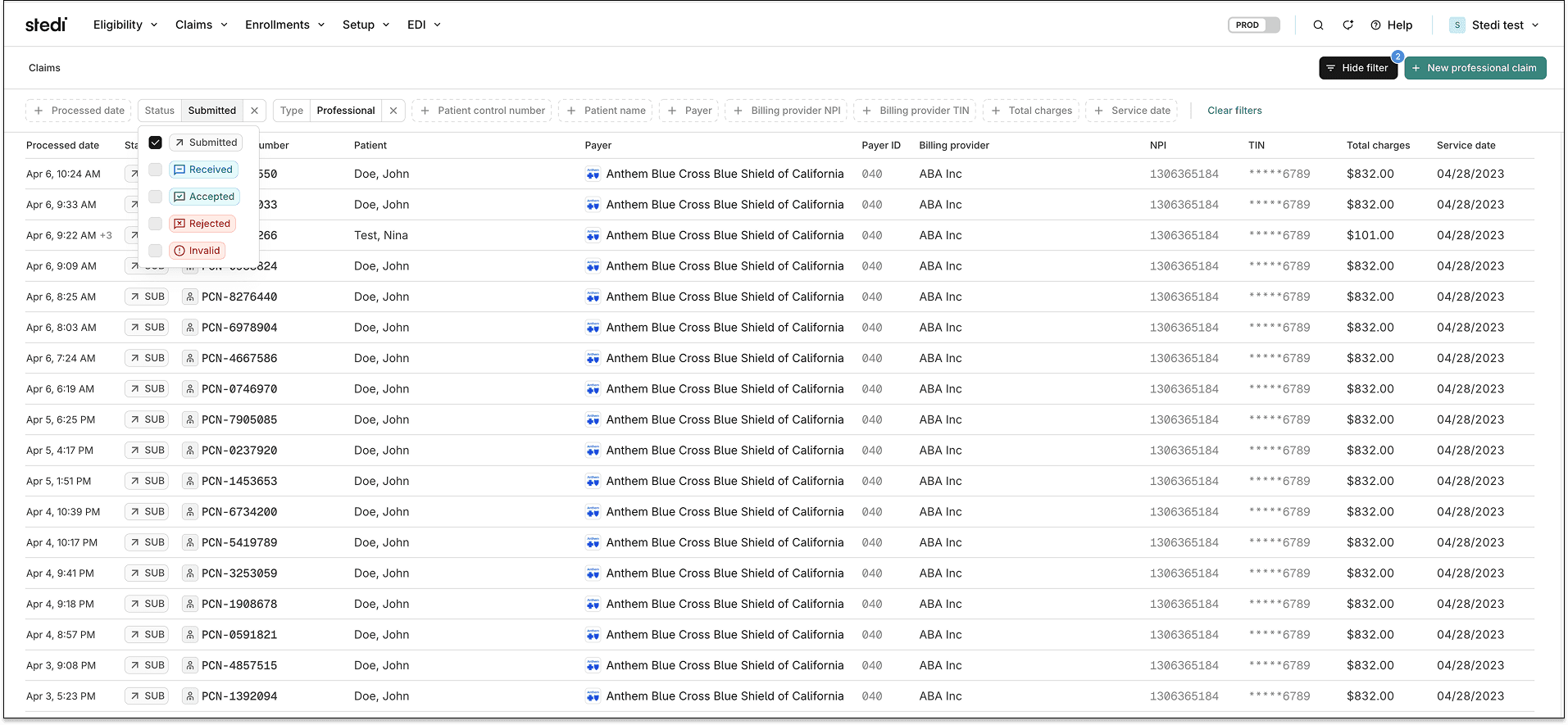Click patient icon beside PCN-0746970
Screen dimensions: 1568x725
tap(189, 389)
